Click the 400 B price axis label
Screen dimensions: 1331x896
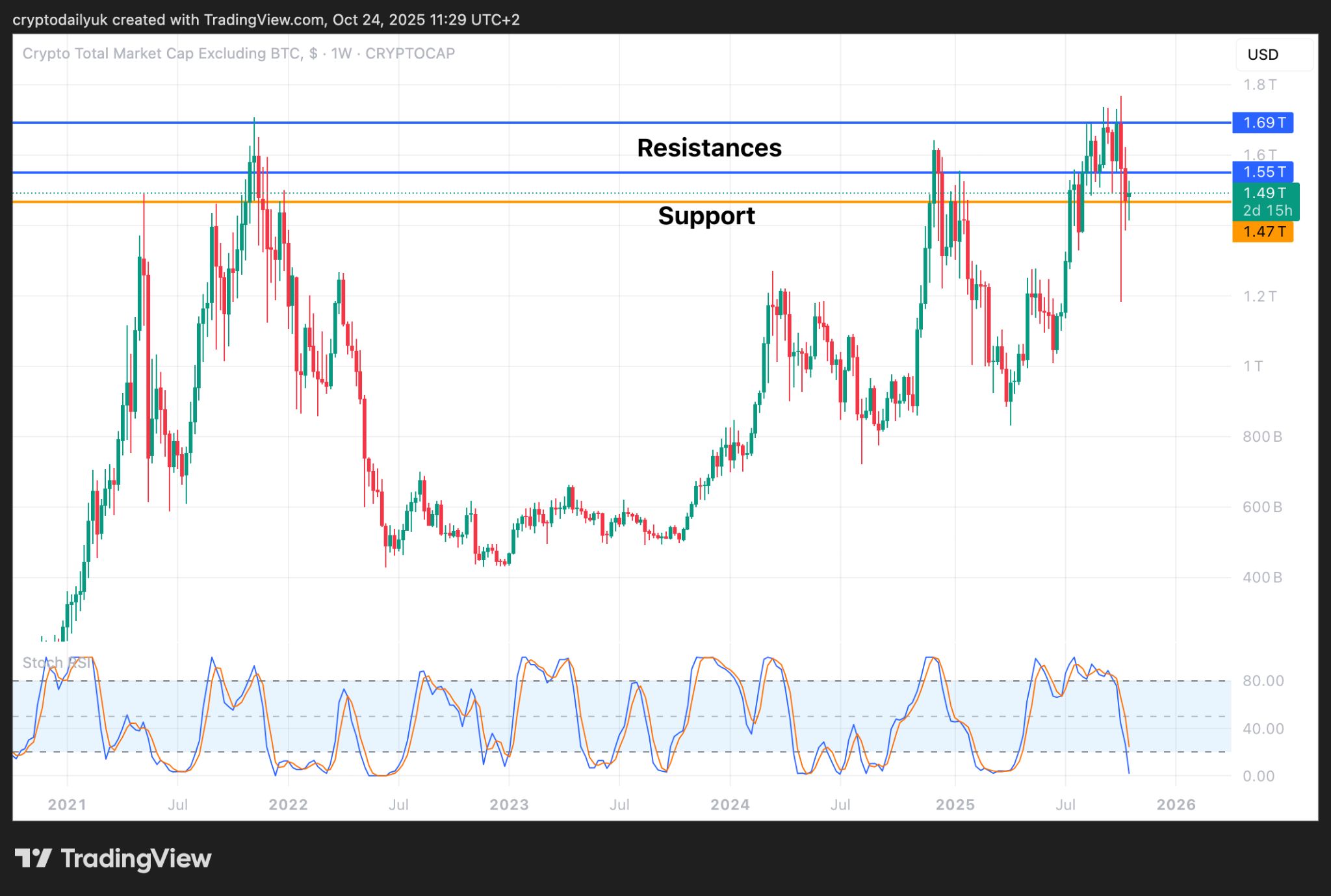click(1262, 577)
